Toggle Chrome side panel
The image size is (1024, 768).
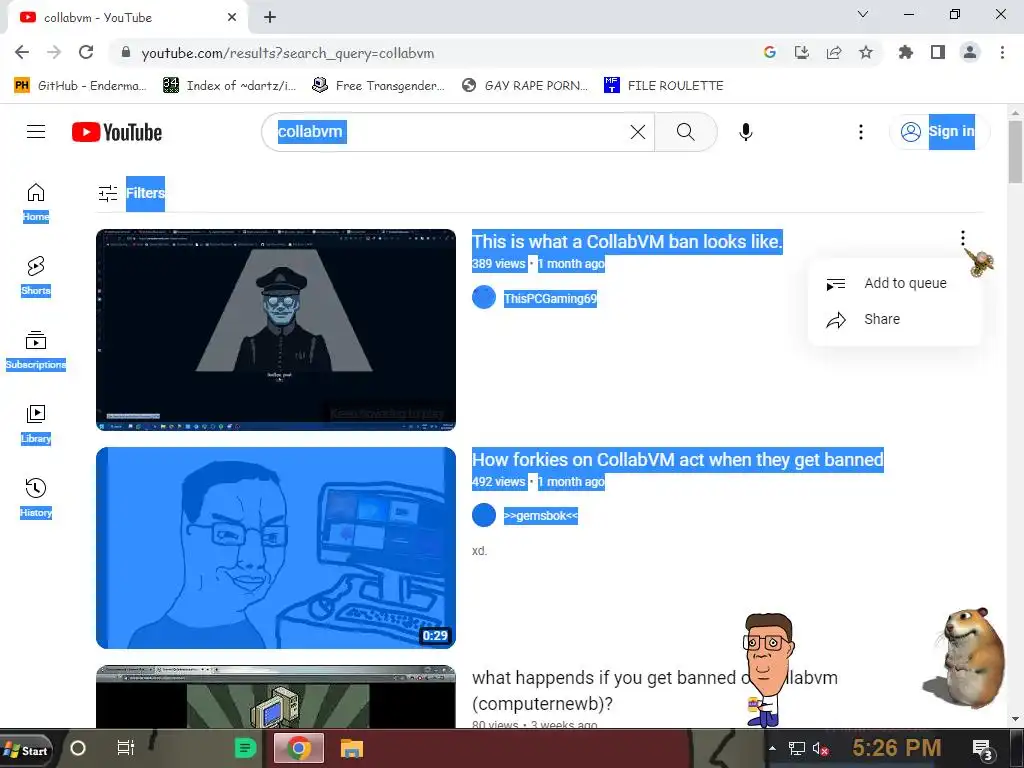938,52
